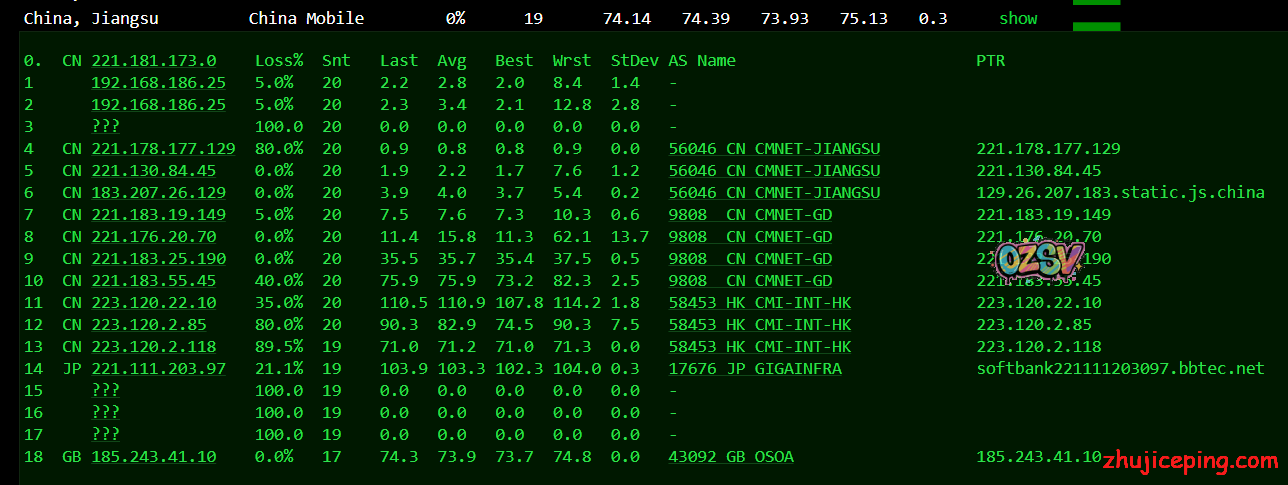This screenshot has width=1288, height=485.
Task: Click the PTR column header
Action: click(x=990, y=60)
